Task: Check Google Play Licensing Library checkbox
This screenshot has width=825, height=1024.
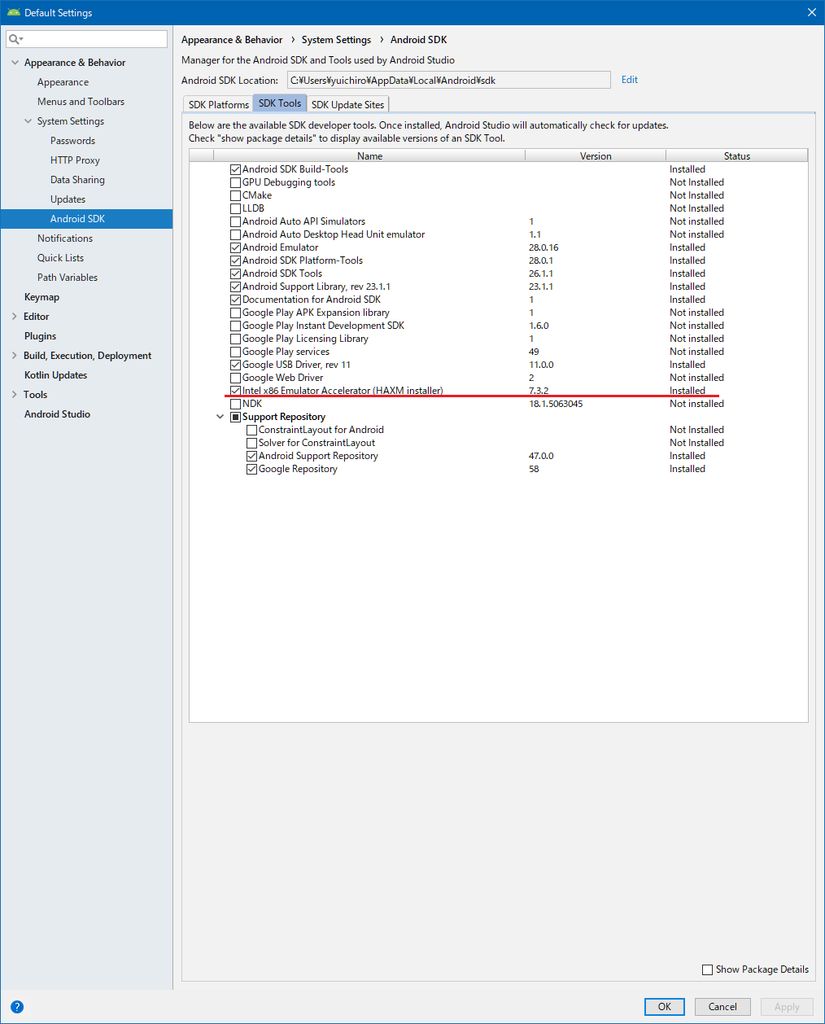Action: click(x=235, y=339)
